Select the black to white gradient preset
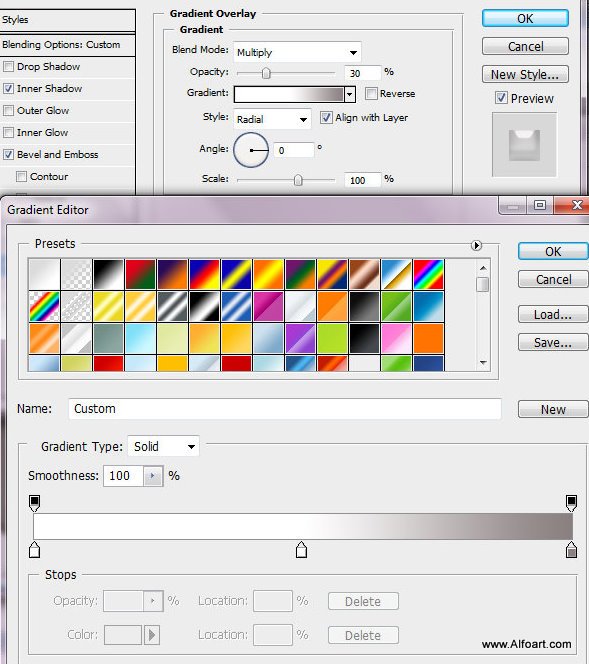The height and width of the screenshot is (664, 589). click(x=108, y=274)
